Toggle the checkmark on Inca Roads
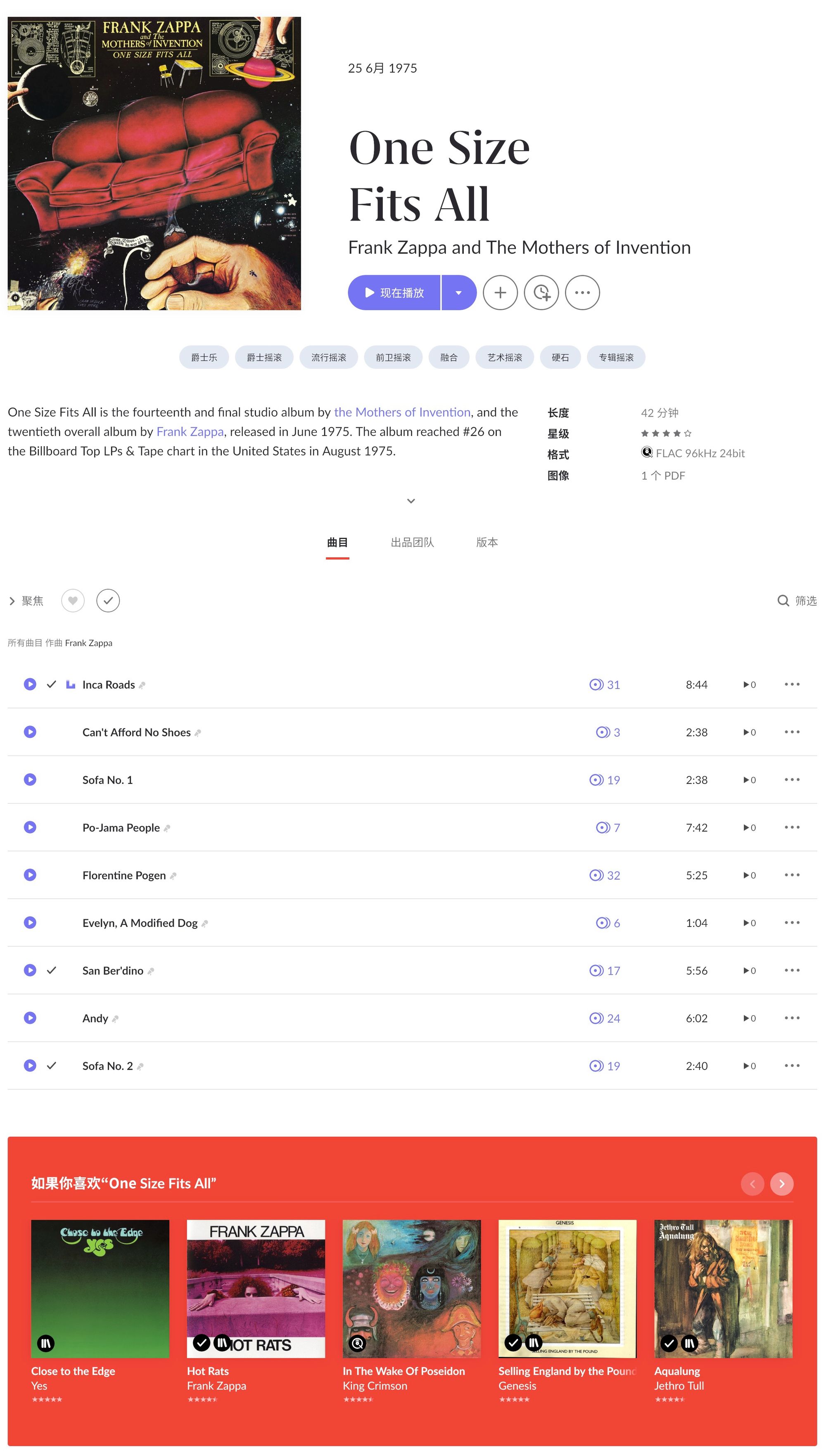 pos(52,684)
